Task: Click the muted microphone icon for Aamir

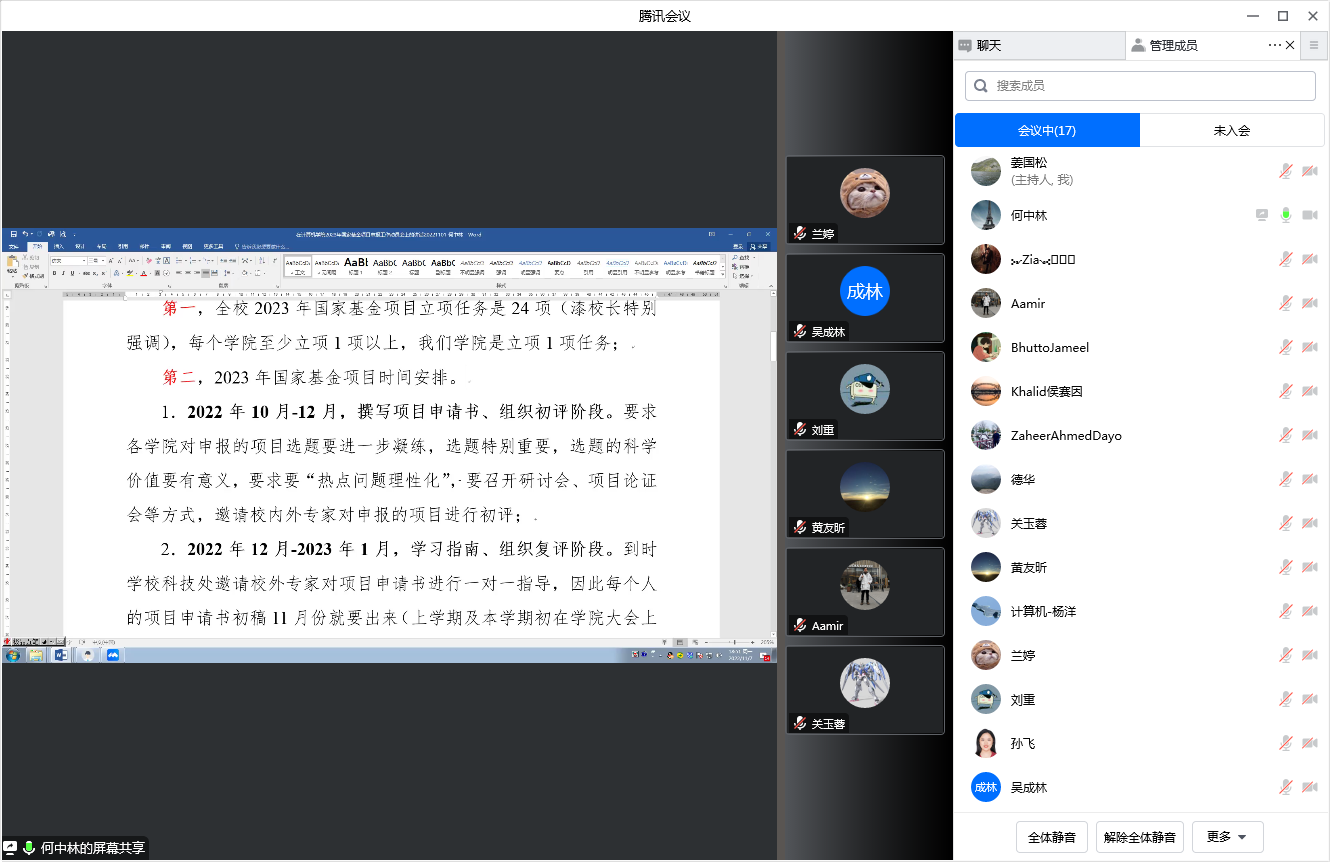Action: coord(1286,304)
